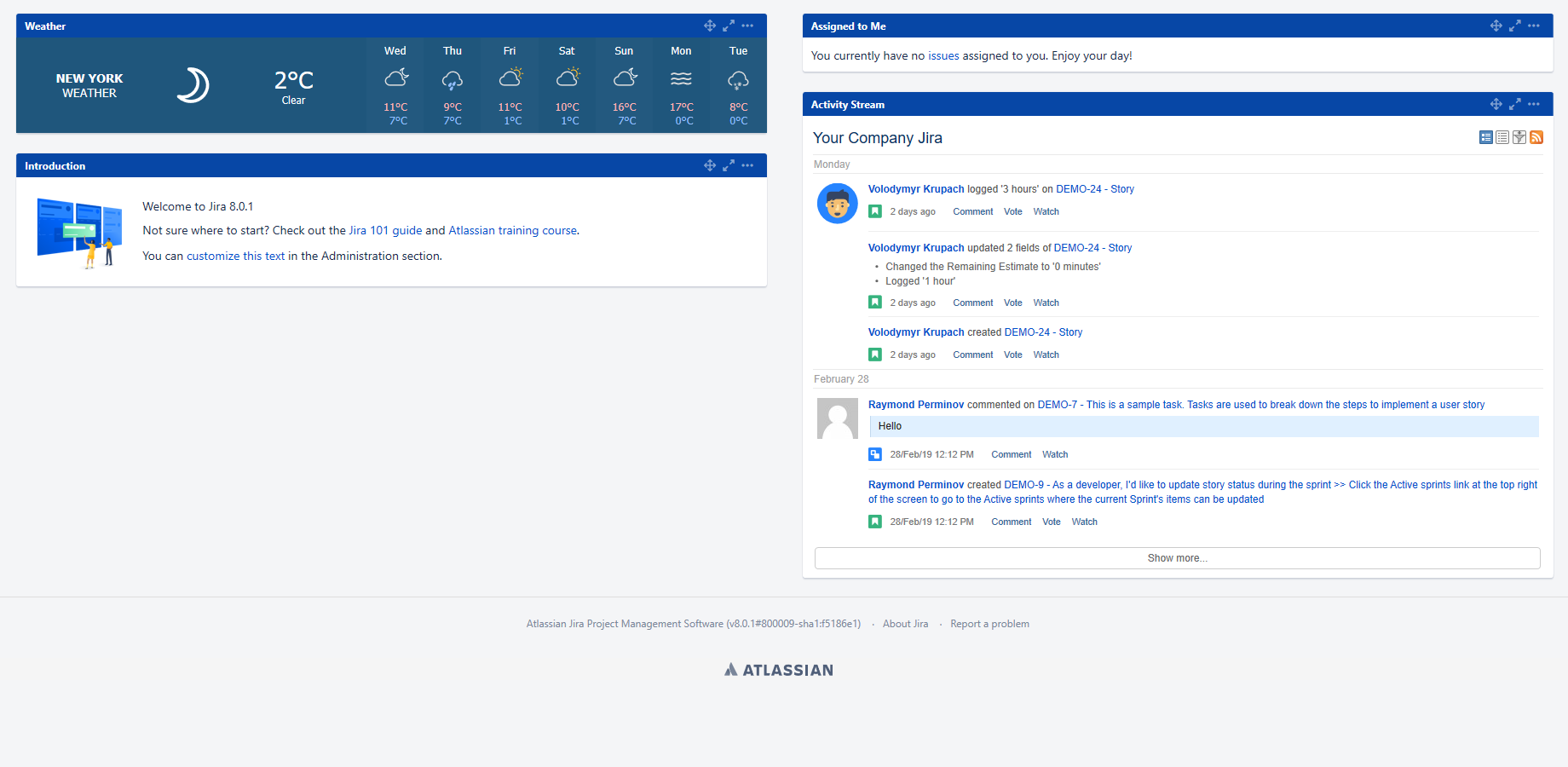The width and height of the screenshot is (1568, 767).
Task: Open the Jira 101 guide
Action: (x=384, y=230)
